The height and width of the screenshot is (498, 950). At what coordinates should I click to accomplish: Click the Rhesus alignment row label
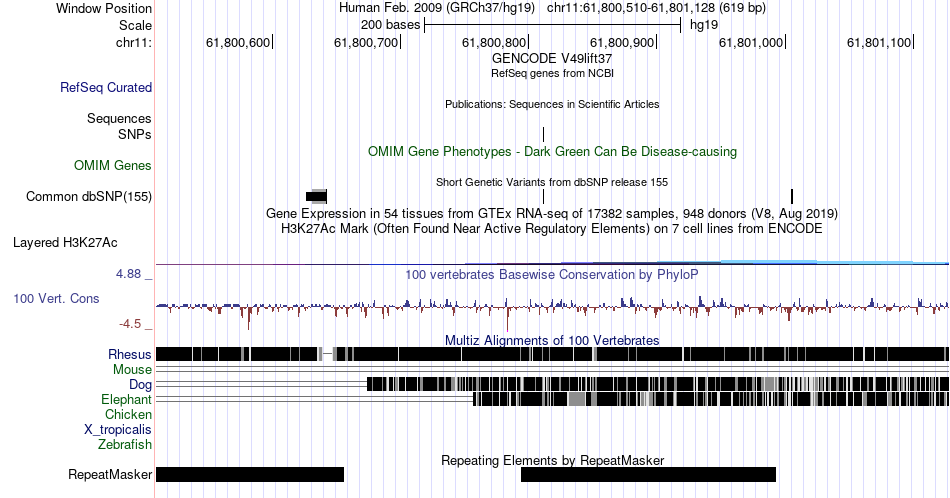pos(130,354)
